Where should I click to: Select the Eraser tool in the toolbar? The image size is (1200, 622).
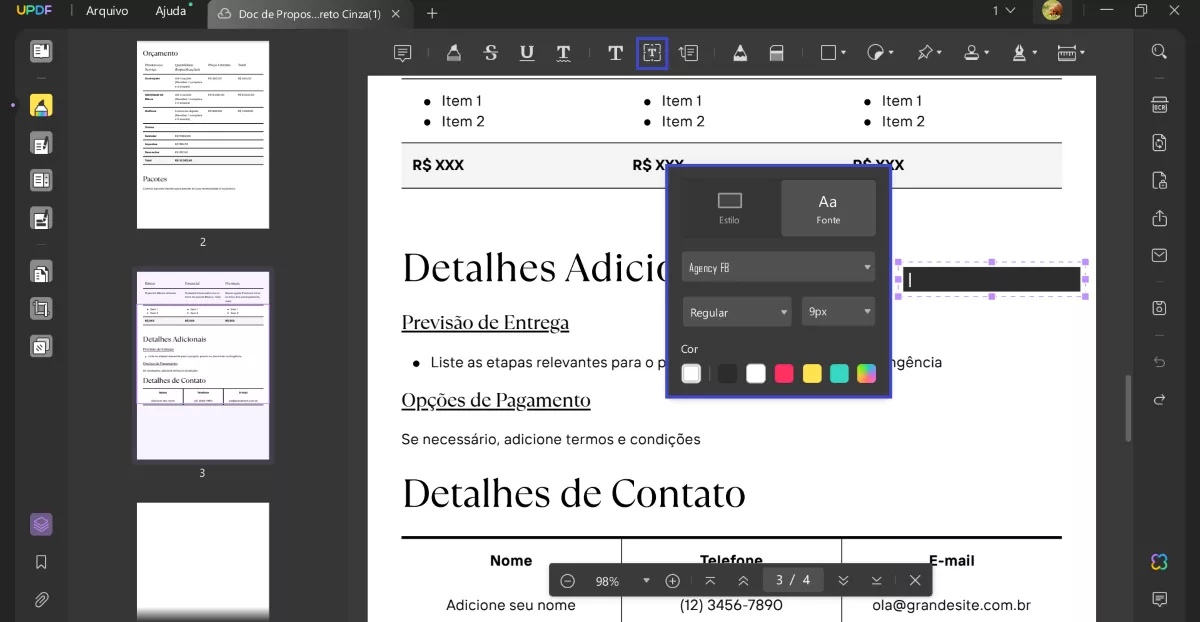pos(777,53)
